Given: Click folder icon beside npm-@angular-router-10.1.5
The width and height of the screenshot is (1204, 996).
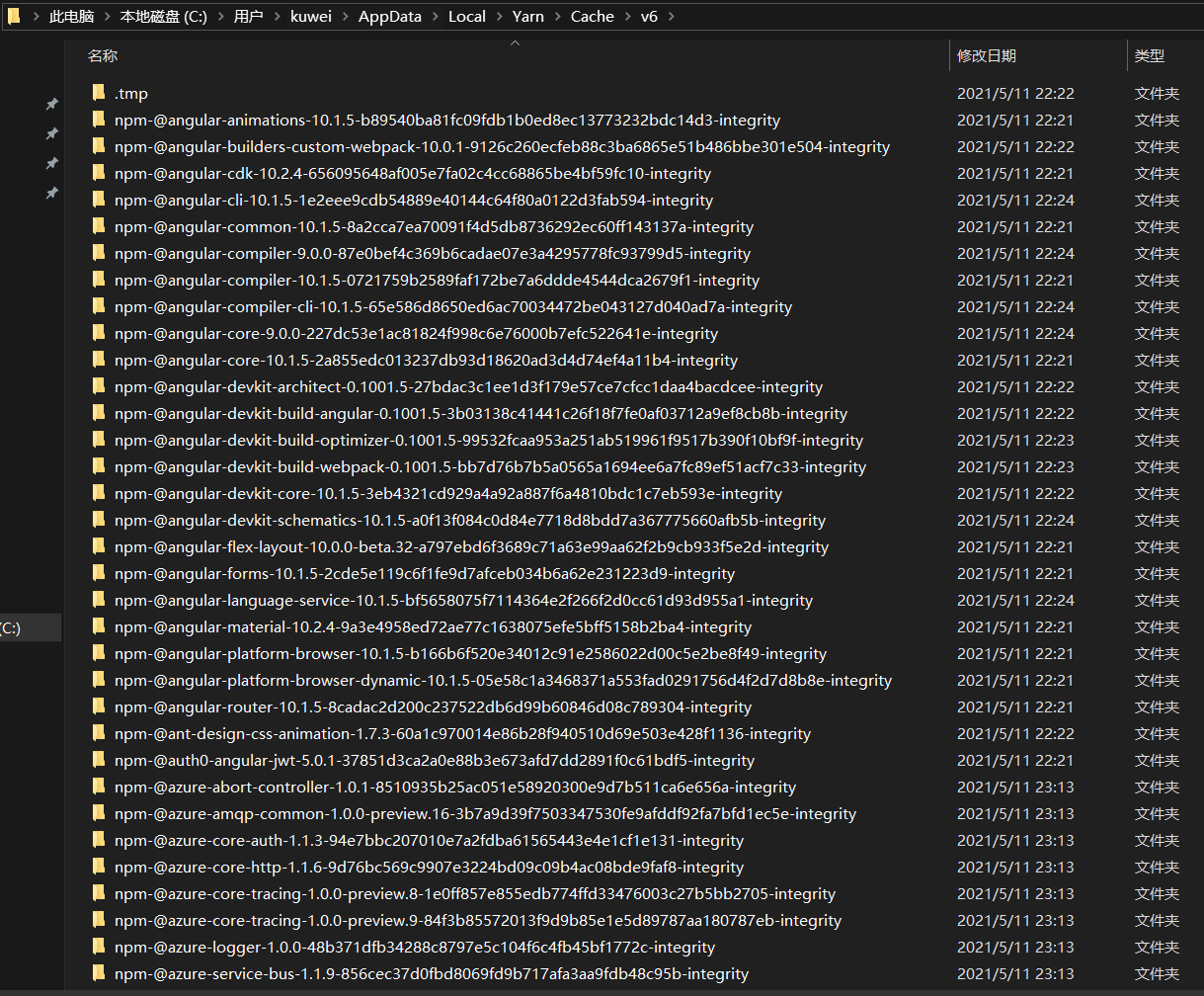Looking at the screenshot, I should 98,706.
